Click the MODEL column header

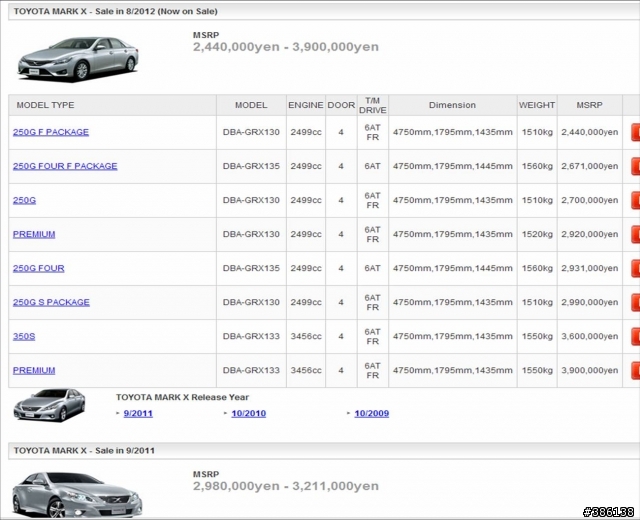(x=251, y=105)
